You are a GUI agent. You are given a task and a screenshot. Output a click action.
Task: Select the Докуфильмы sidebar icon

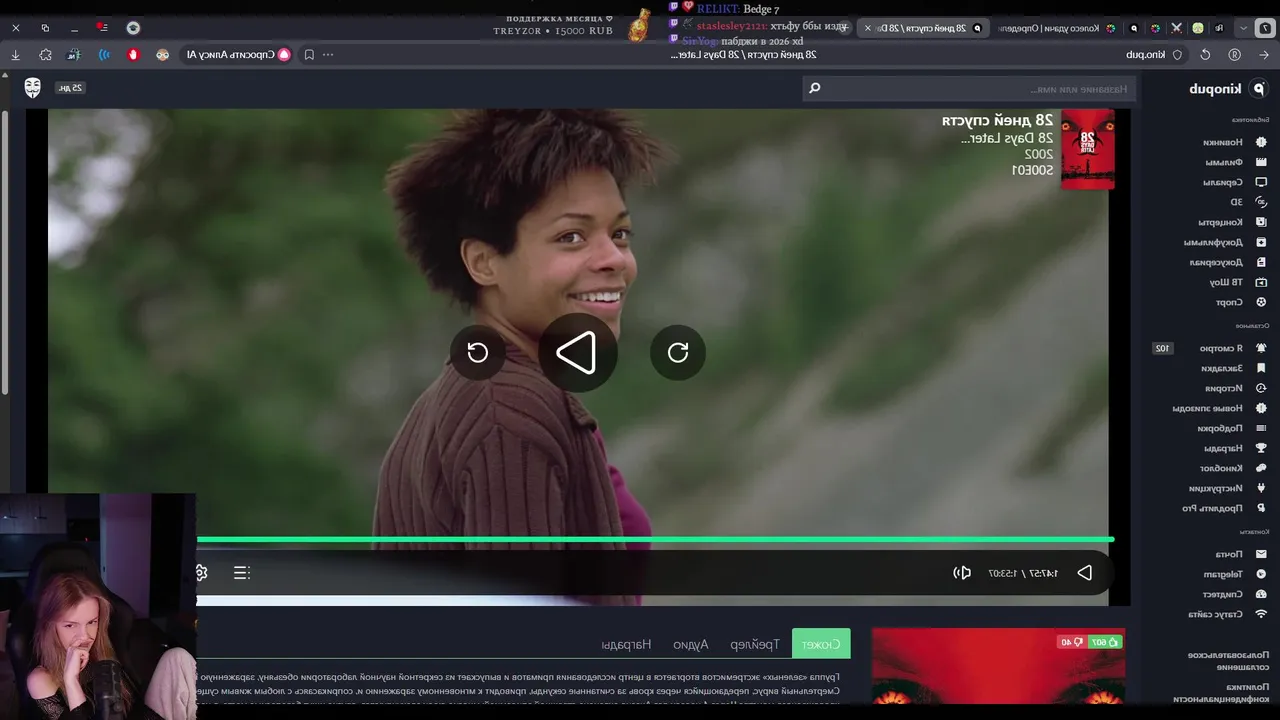tap(1261, 242)
